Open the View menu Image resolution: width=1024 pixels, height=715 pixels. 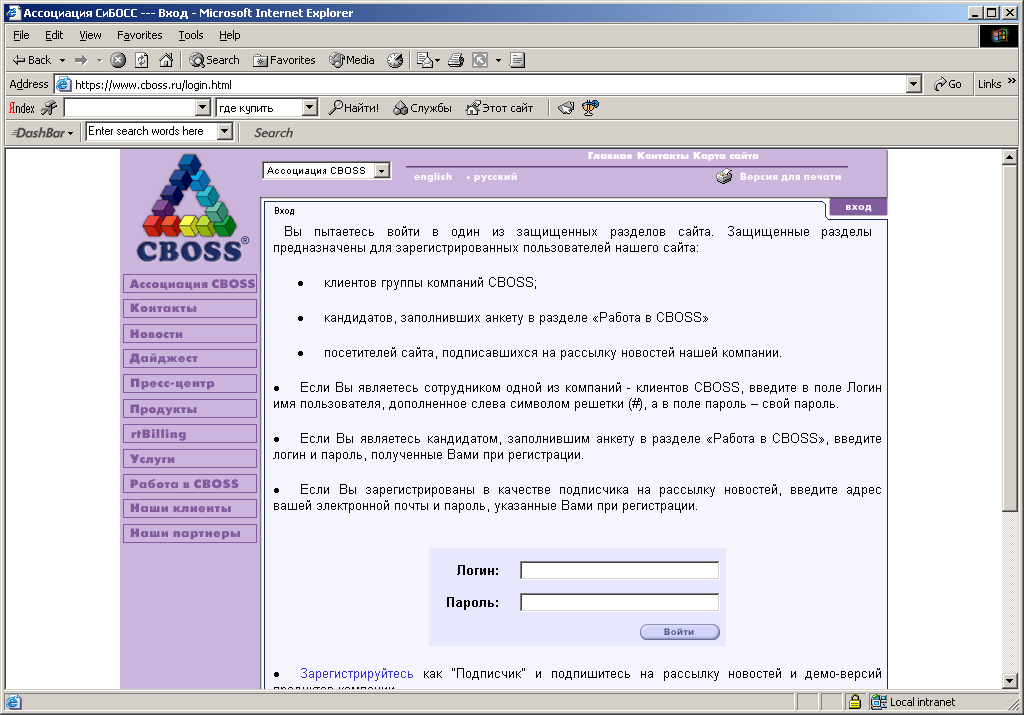(90, 35)
